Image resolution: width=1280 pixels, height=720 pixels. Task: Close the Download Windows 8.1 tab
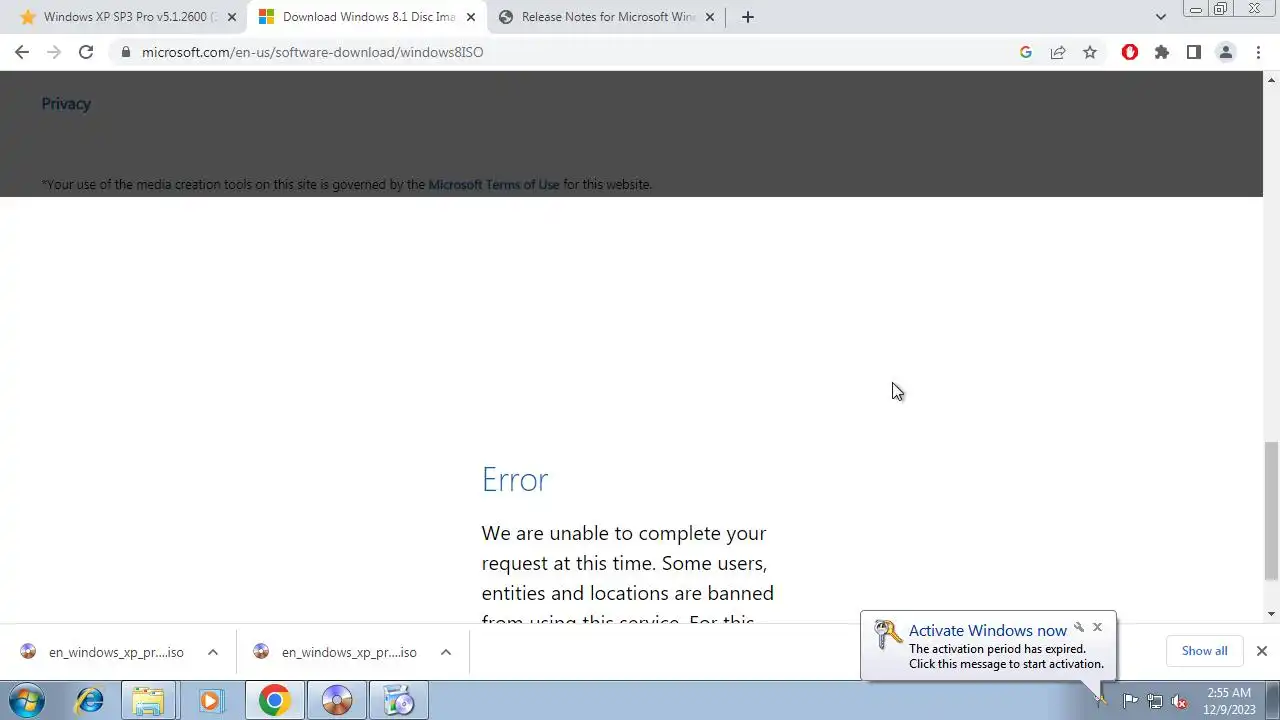(x=471, y=17)
